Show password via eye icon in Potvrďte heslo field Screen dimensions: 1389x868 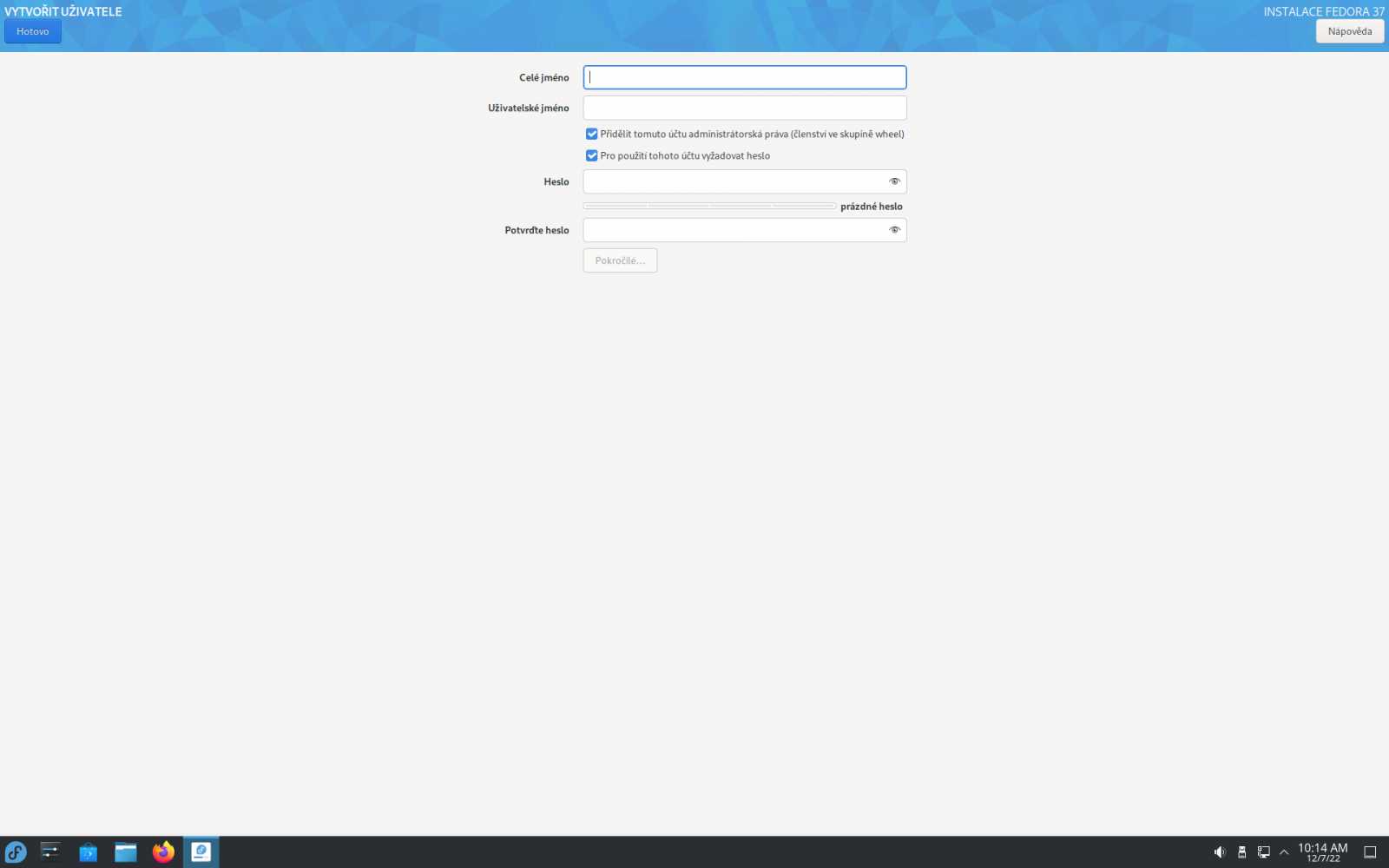894,230
